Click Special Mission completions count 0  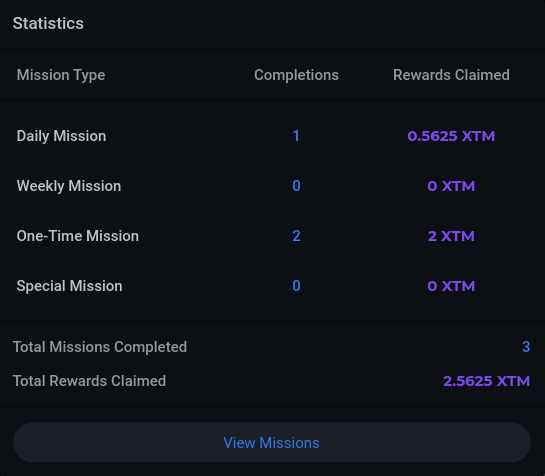(296, 286)
